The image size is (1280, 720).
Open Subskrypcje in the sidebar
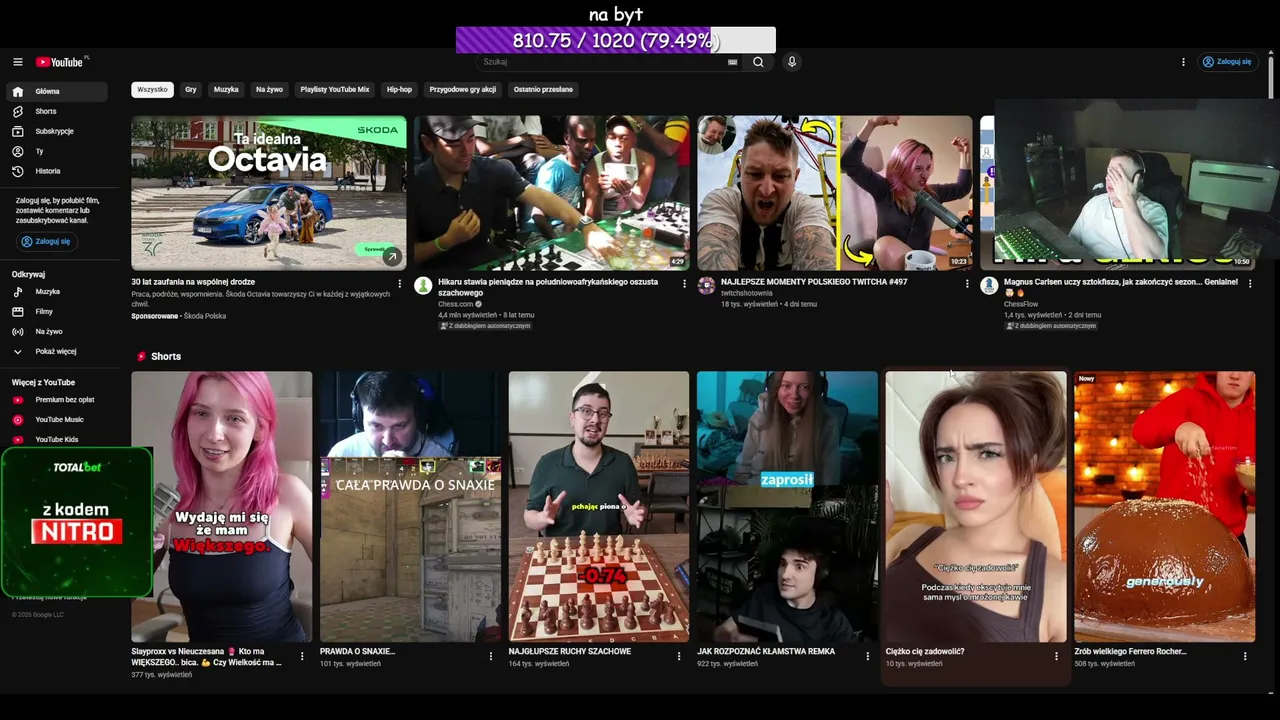(x=57, y=131)
